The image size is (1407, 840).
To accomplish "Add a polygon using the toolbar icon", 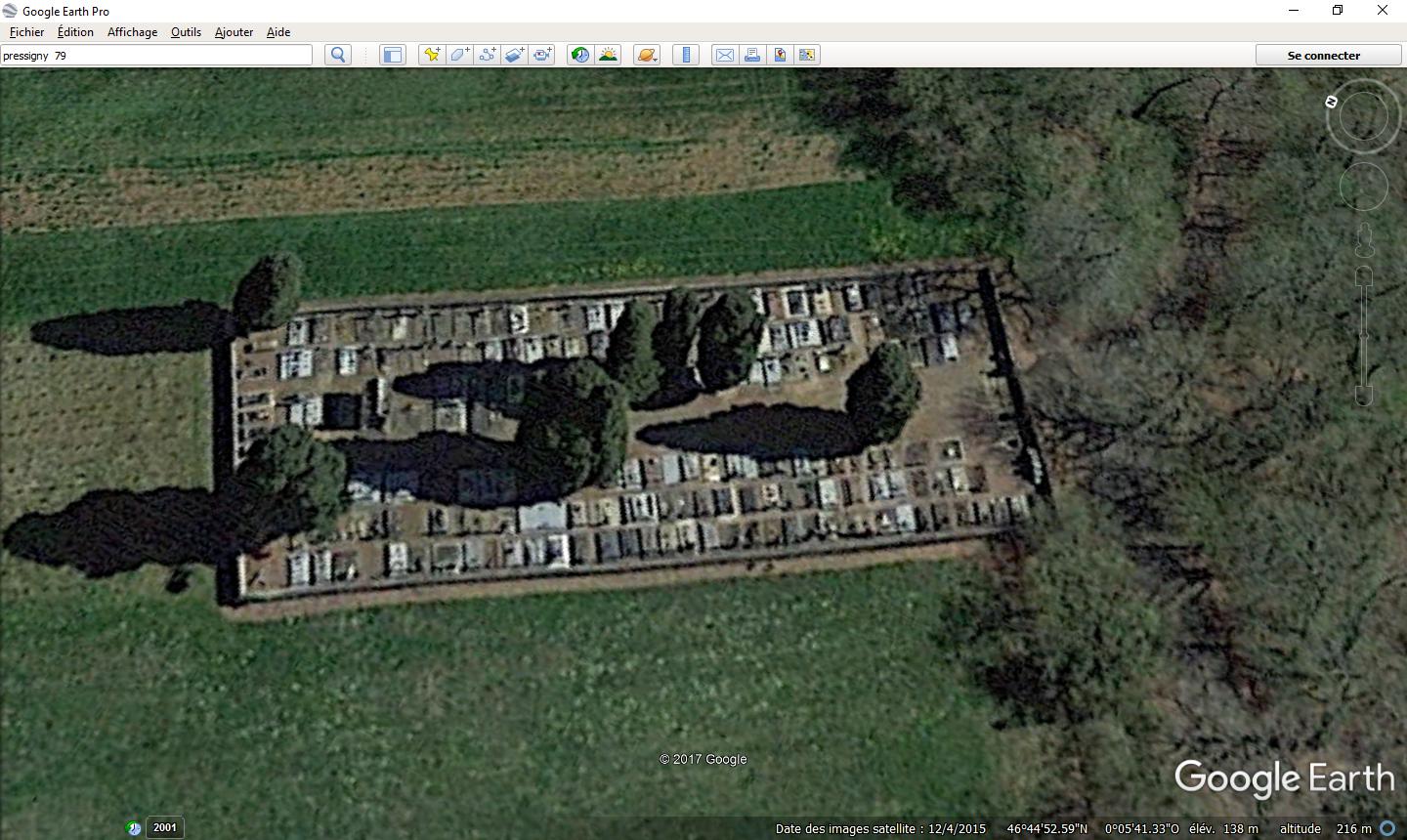I will point(459,55).
